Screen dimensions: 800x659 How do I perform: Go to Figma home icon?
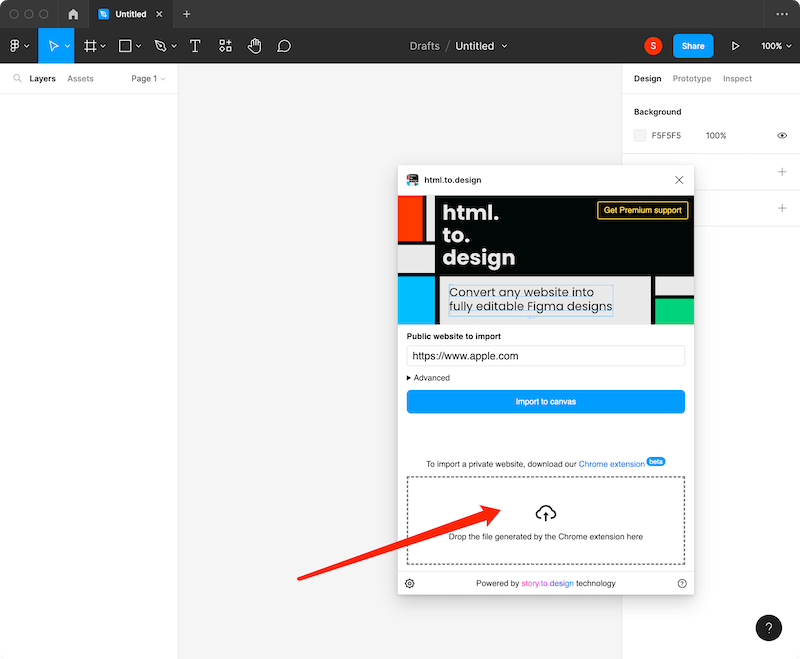[73, 14]
